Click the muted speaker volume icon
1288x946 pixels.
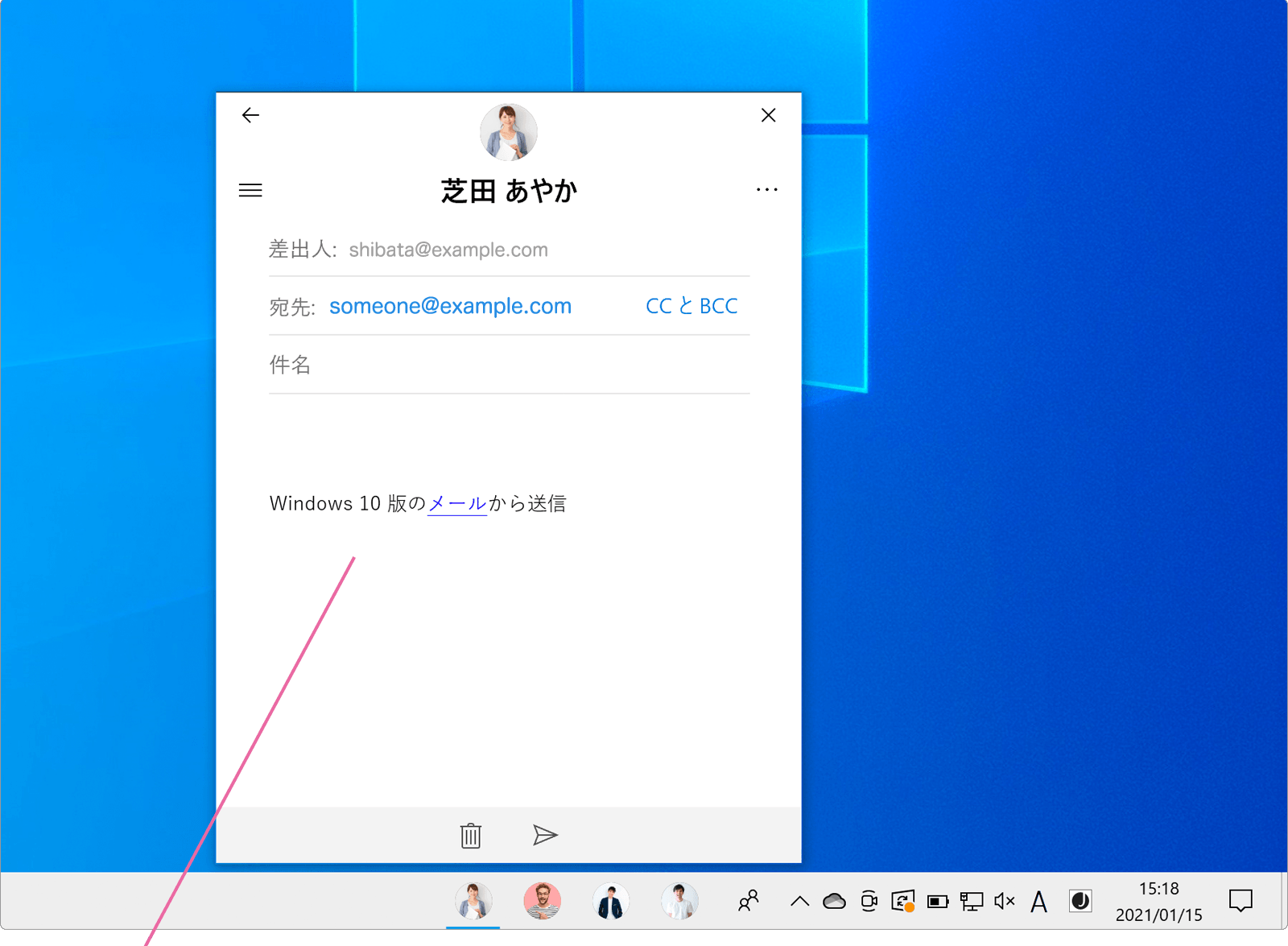[1005, 902]
